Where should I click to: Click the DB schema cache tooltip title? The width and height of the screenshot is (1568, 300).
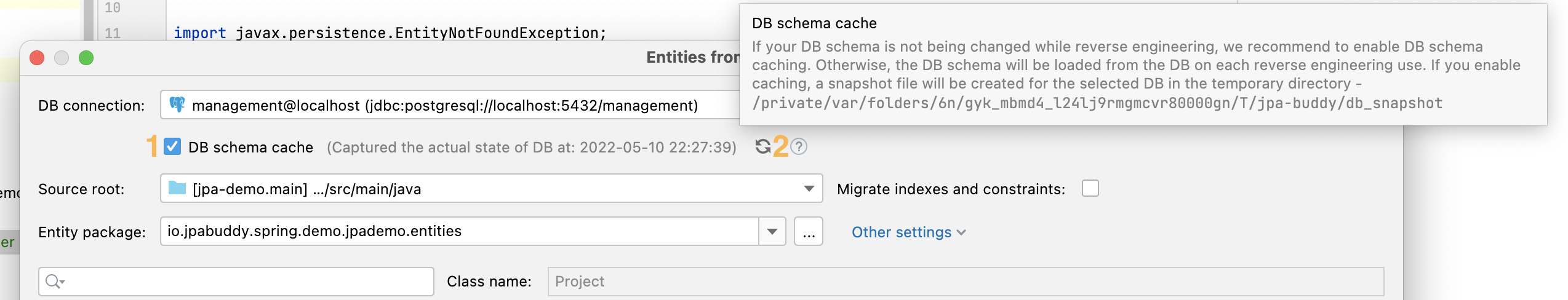tap(814, 23)
